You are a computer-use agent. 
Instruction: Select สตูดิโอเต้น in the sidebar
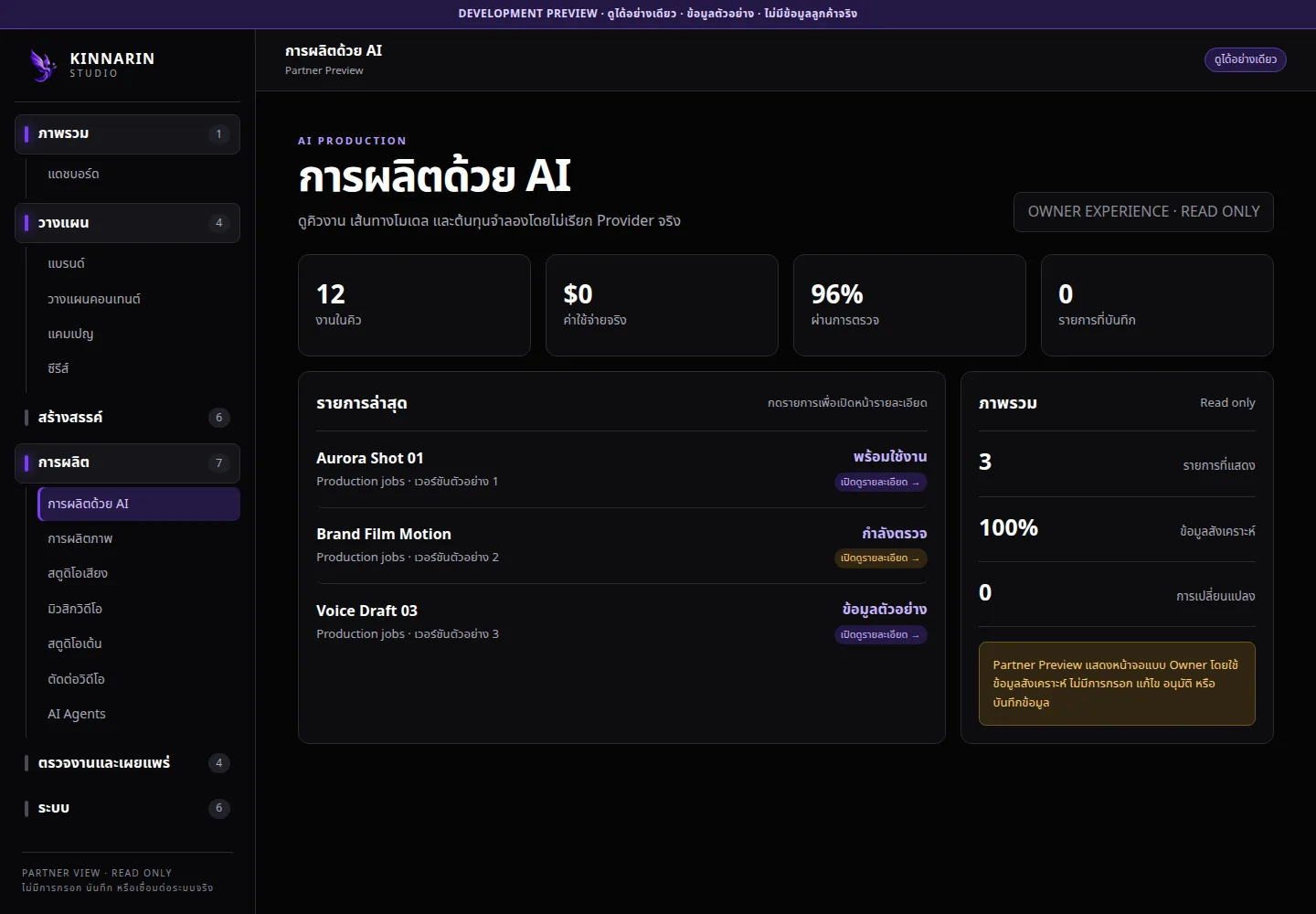coord(138,643)
